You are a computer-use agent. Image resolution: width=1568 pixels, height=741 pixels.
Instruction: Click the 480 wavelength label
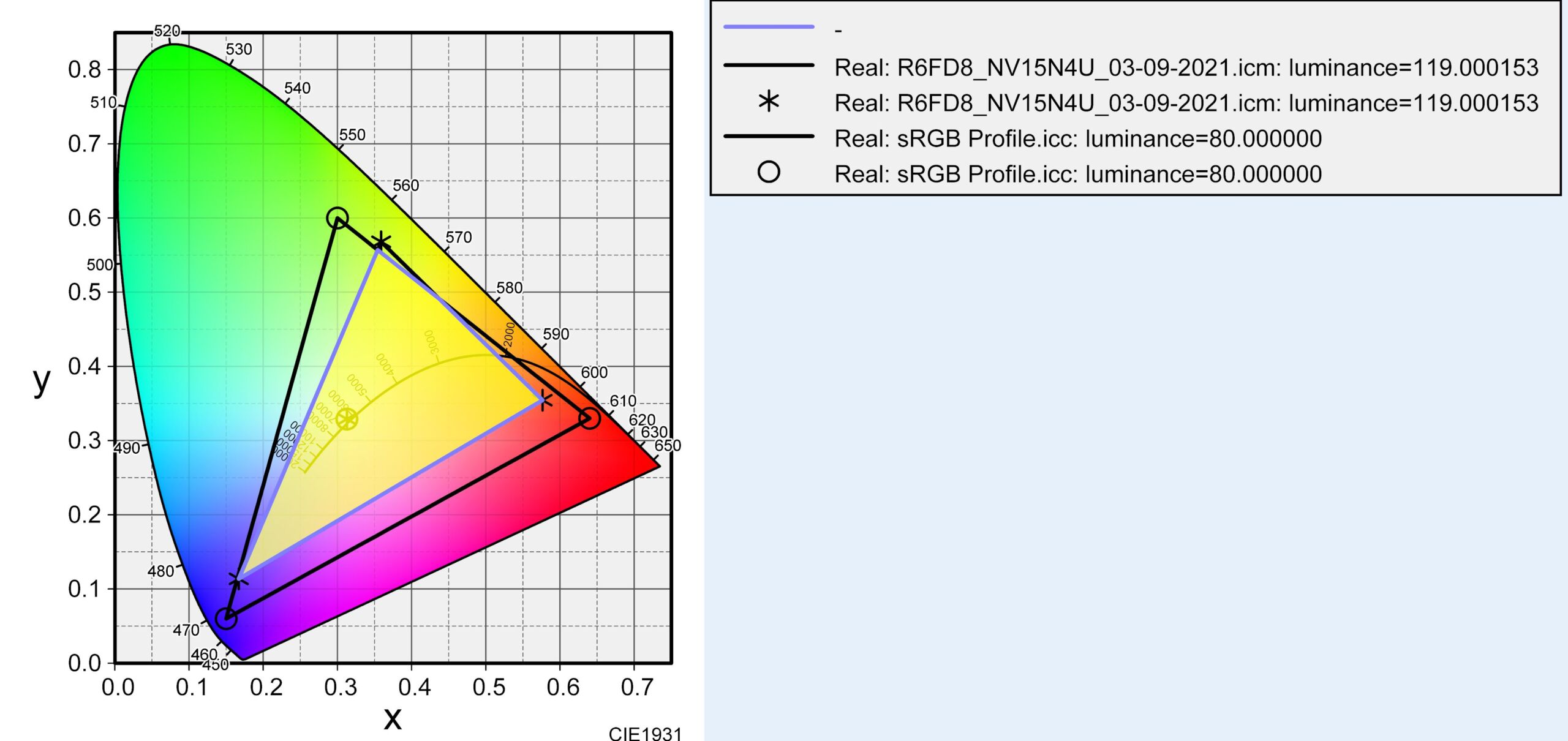pos(161,571)
